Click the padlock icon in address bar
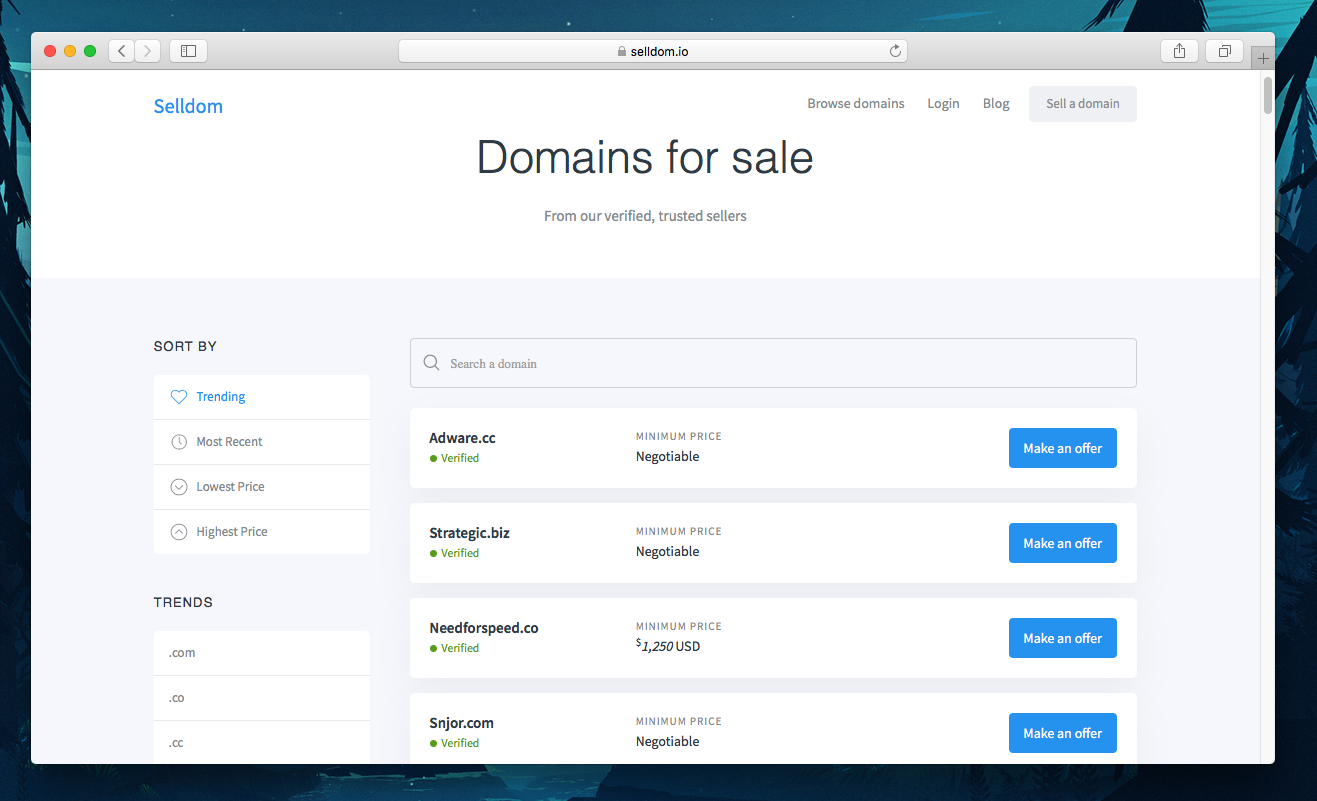The image size is (1317, 801). tap(621, 51)
